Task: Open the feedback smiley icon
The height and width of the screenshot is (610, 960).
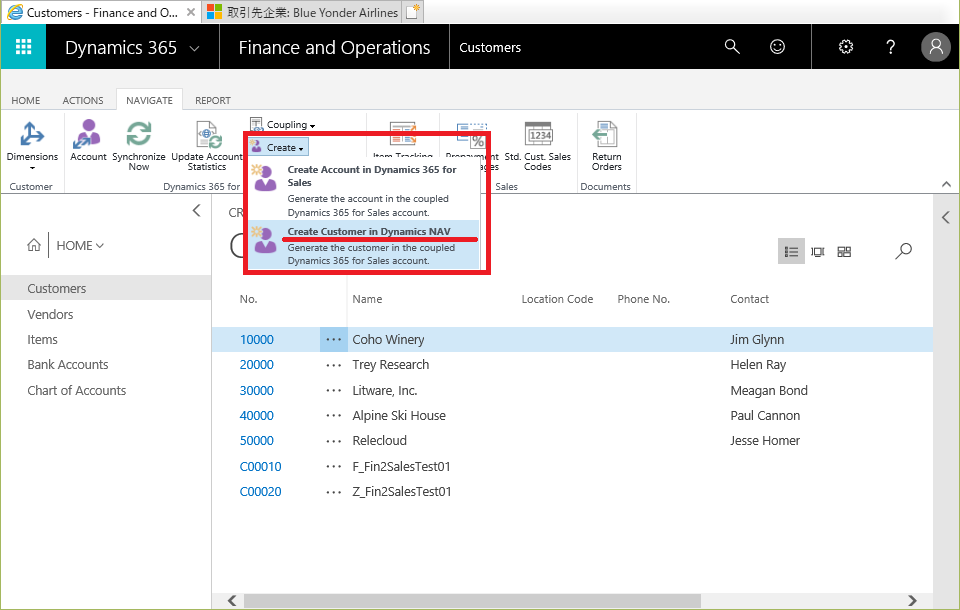Action: (777, 47)
